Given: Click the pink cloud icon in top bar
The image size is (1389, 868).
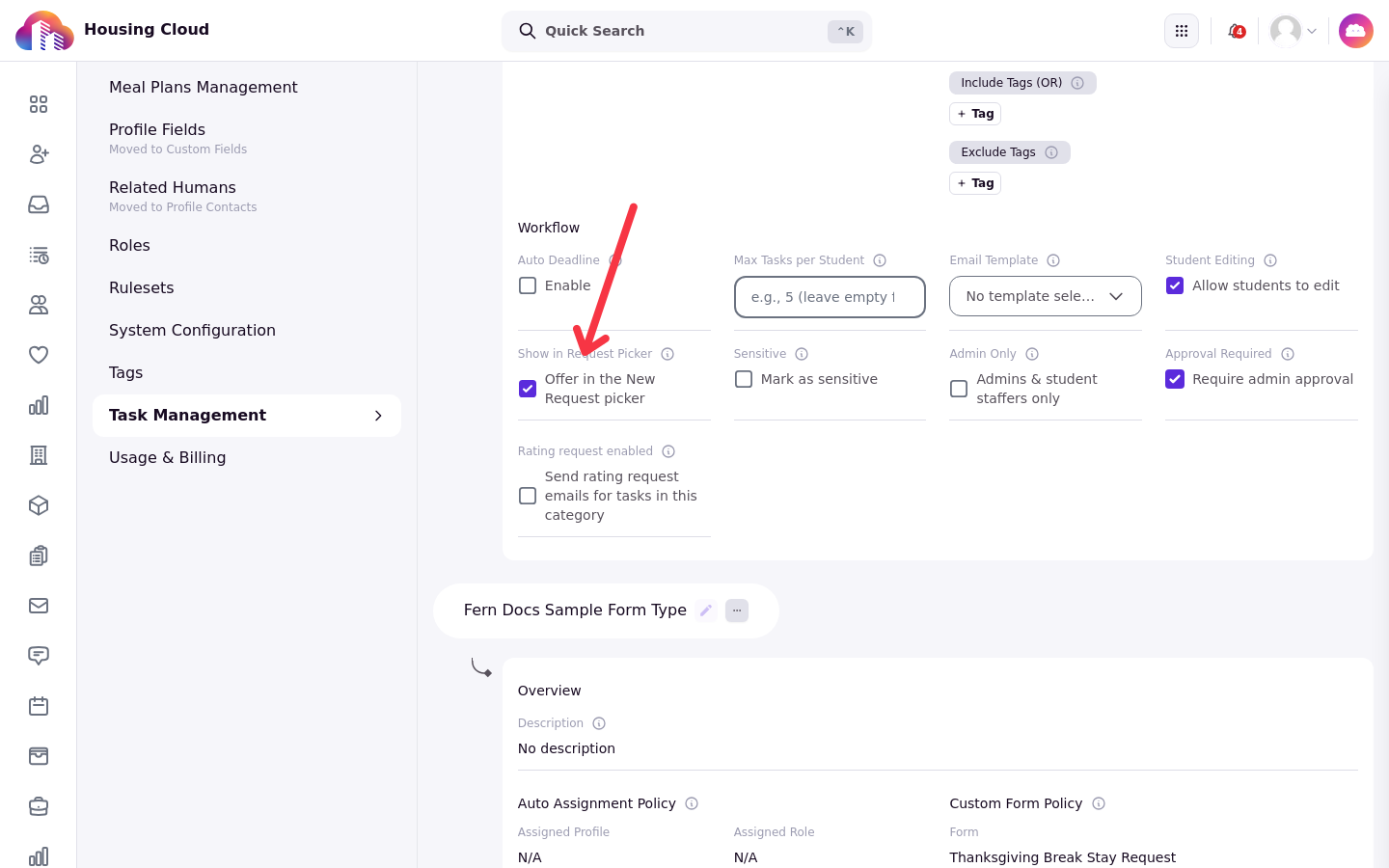Looking at the screenshot, I should 1356,31.
